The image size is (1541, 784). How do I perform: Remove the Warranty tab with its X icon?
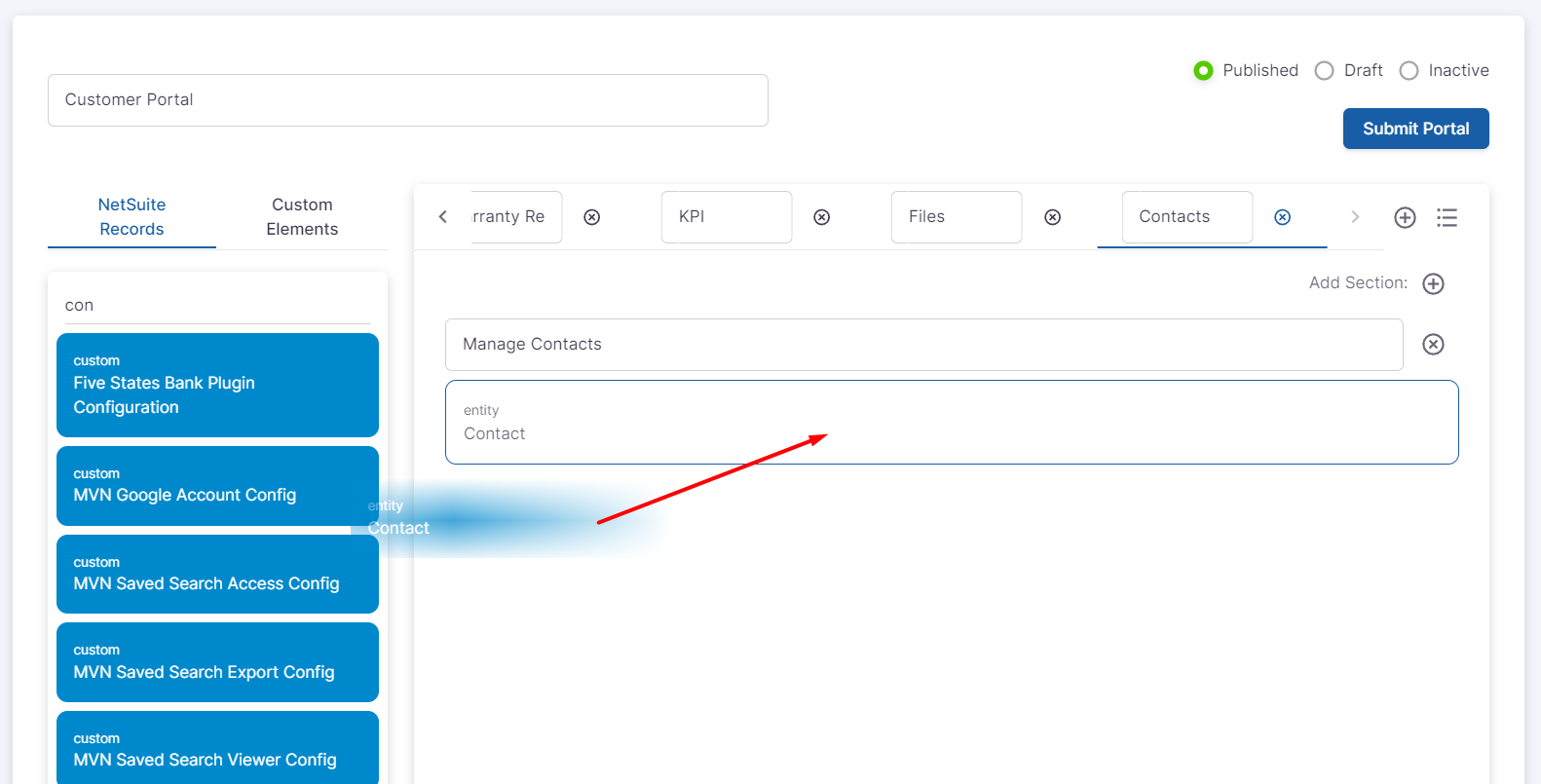pyautogui.click(x=591, y=217)
